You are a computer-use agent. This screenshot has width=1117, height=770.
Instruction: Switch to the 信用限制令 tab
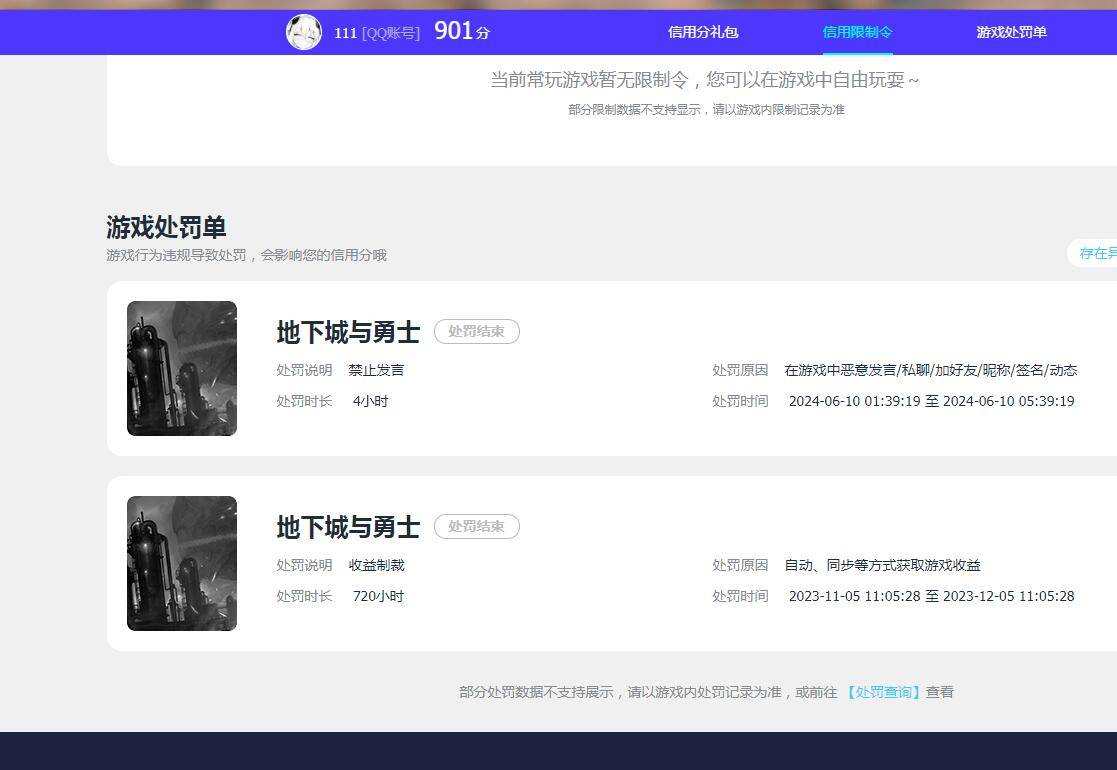tap(857, 32)
